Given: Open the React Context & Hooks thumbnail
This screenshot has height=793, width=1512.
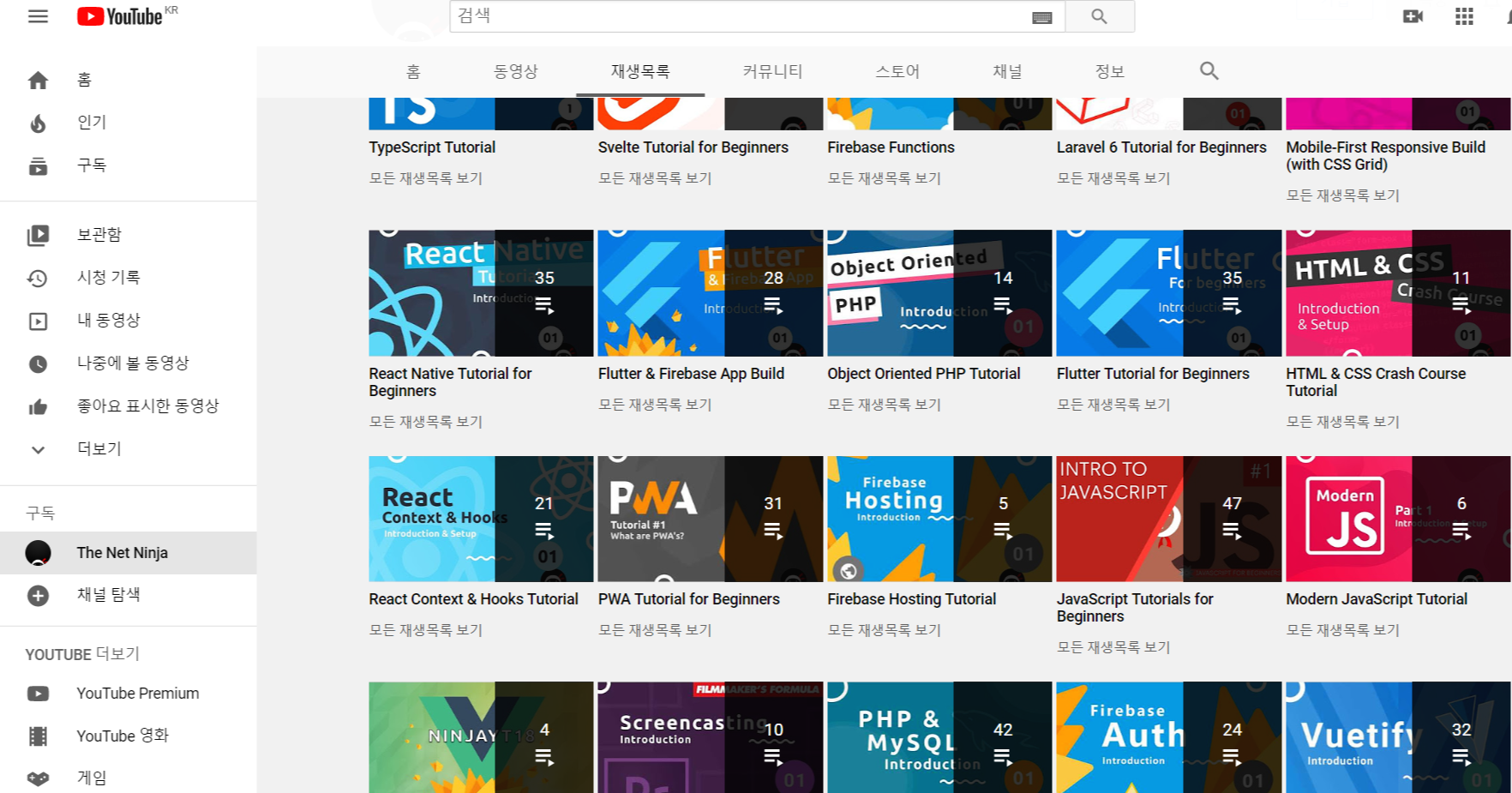Looking at the screenshot, I should (x=481, y=520).
